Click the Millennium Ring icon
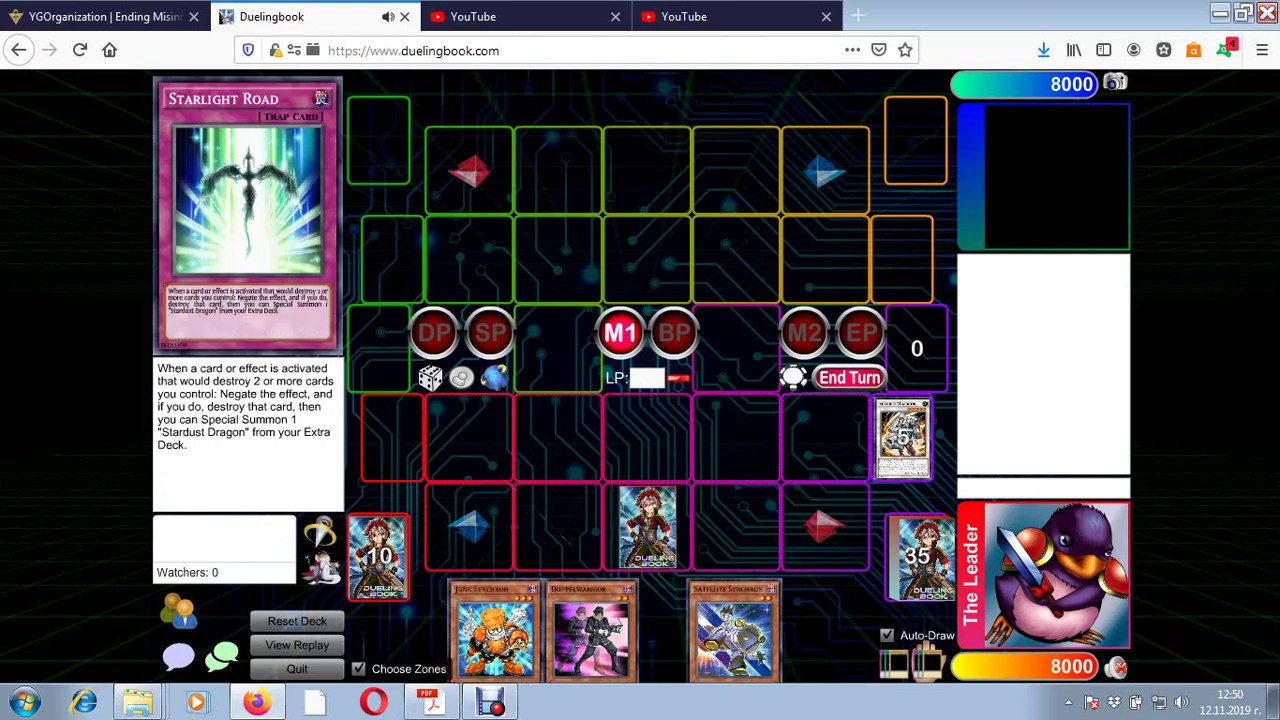 click(320, 532)
